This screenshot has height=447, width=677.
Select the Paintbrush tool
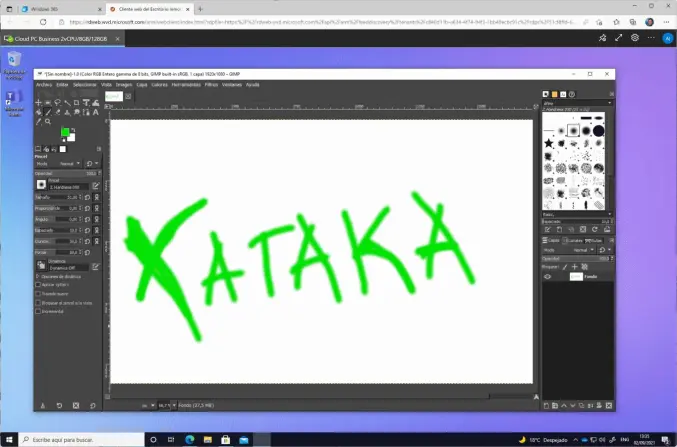[48, 112]
